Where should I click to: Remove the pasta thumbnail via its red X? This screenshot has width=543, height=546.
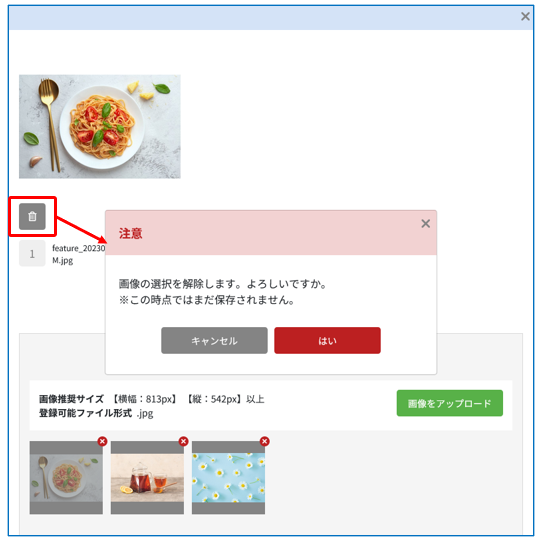[102, 442]
